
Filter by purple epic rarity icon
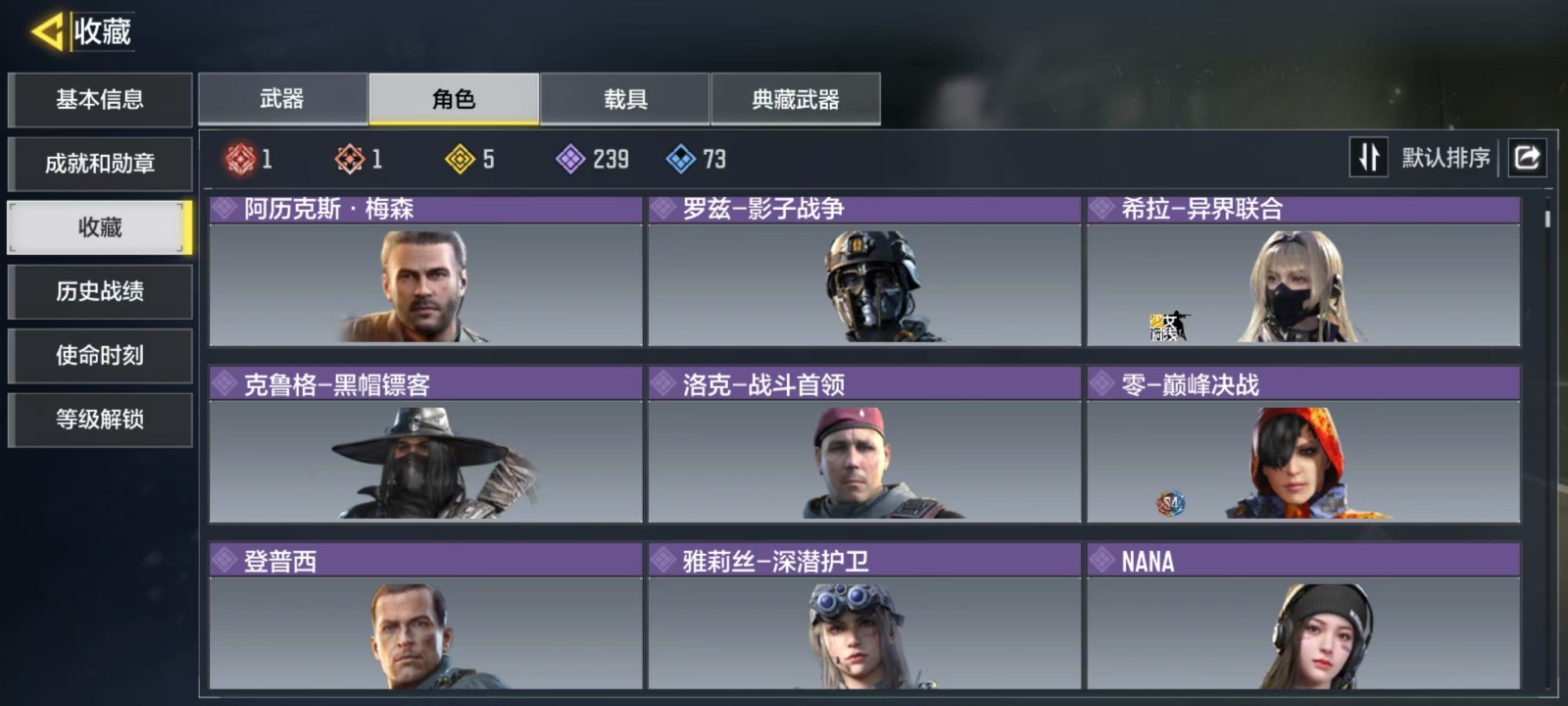tap(569, 159)
